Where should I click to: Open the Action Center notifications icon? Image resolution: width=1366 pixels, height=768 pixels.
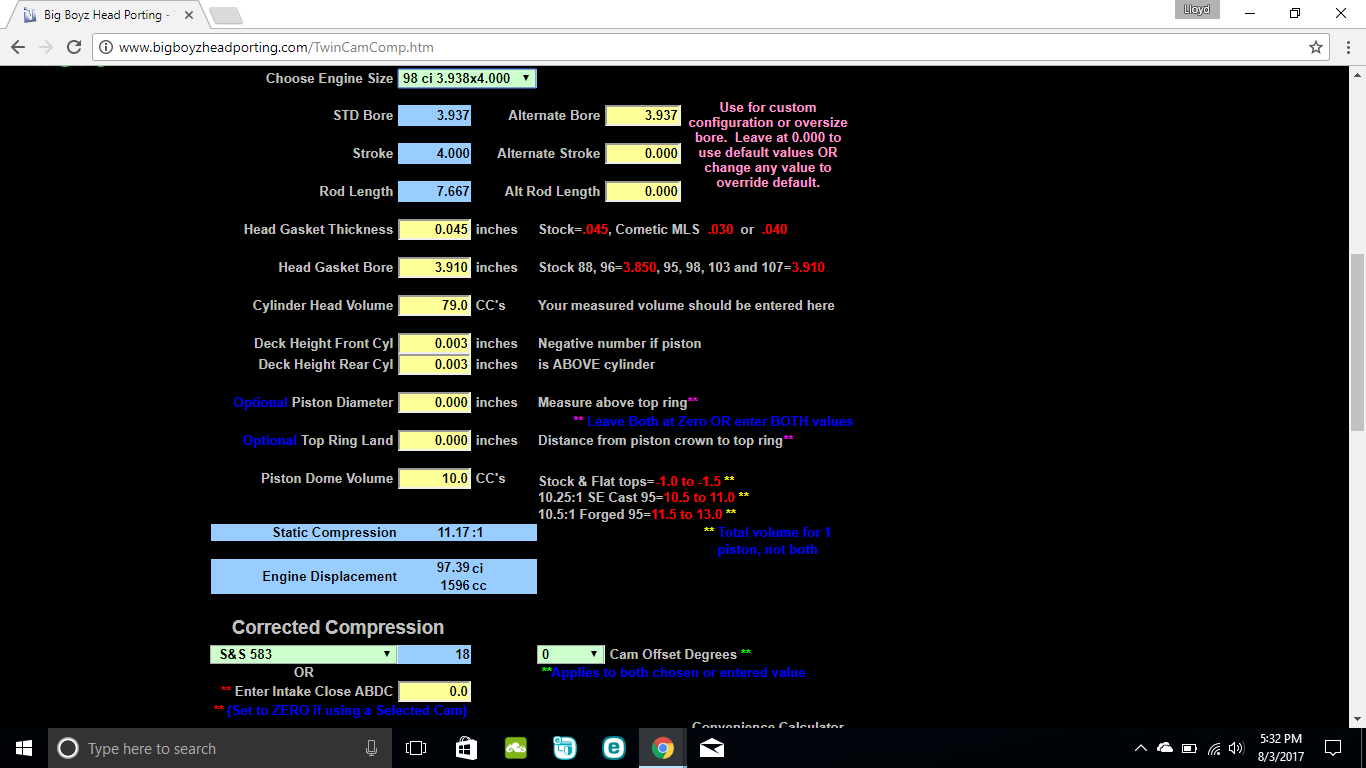(1332, 748)
